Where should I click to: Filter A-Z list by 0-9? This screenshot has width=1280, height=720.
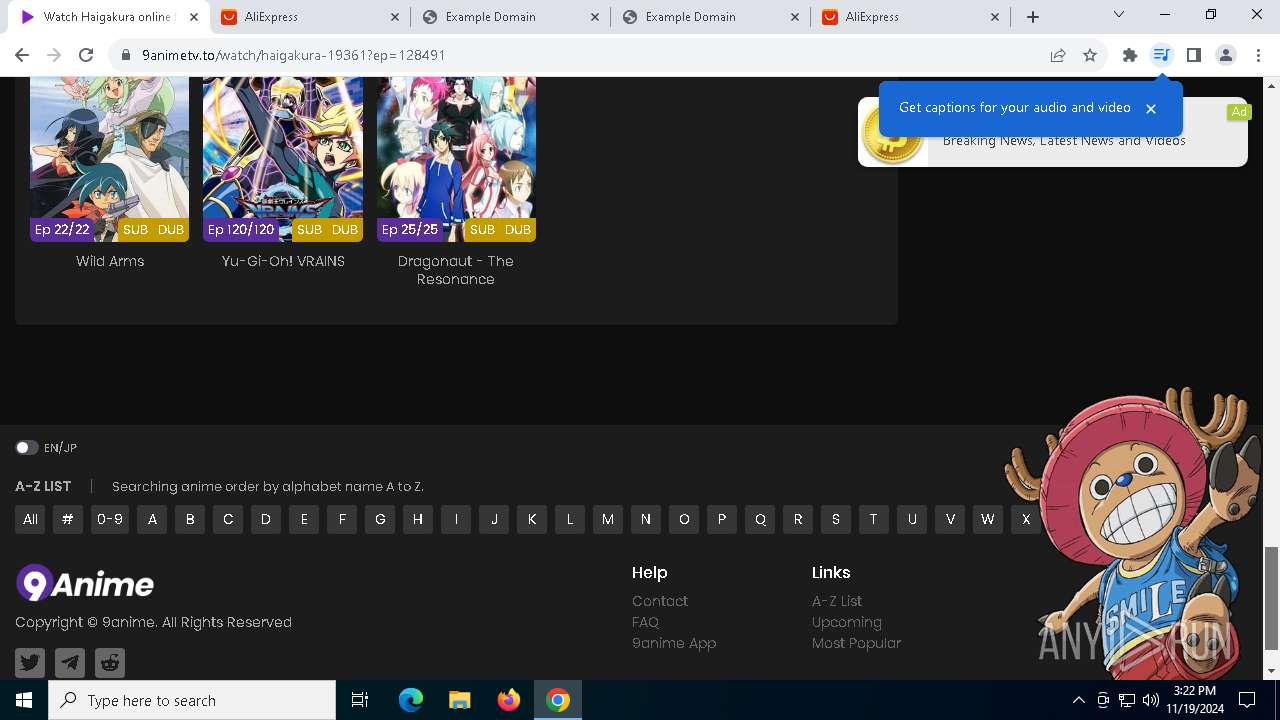click(110, 519)
